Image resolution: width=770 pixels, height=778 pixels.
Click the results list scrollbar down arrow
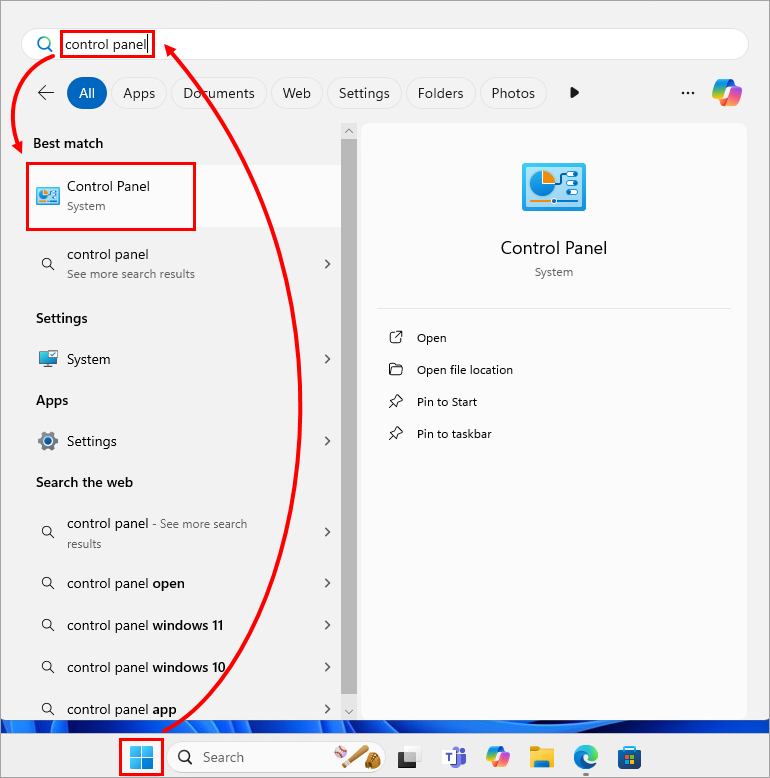coord(348,709)
